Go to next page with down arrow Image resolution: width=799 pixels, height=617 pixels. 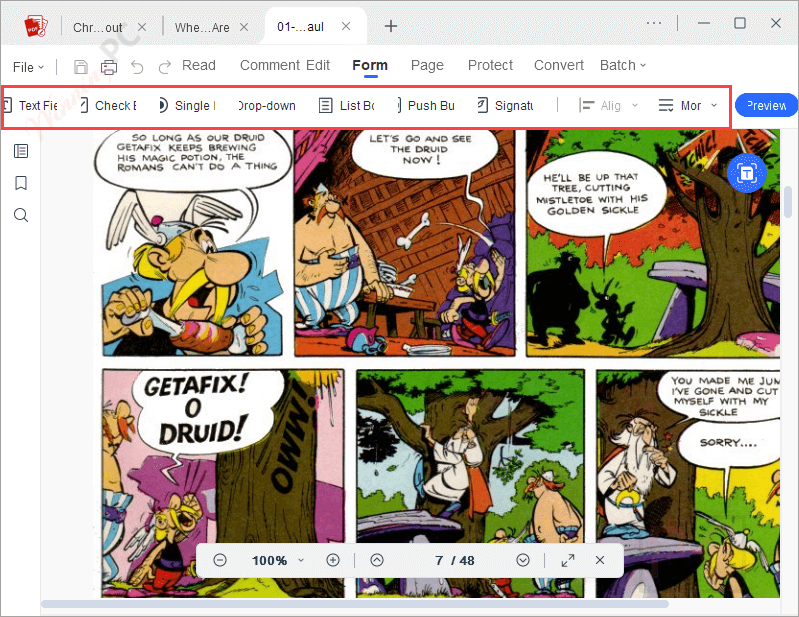(x=523, y=560)
